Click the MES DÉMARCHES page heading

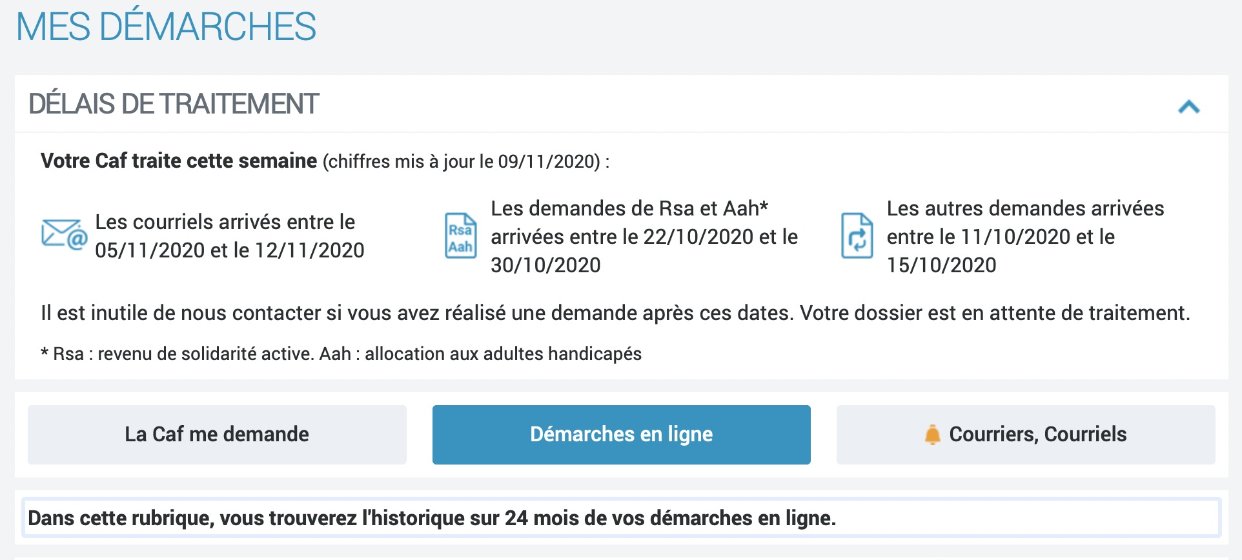[166, 26]
